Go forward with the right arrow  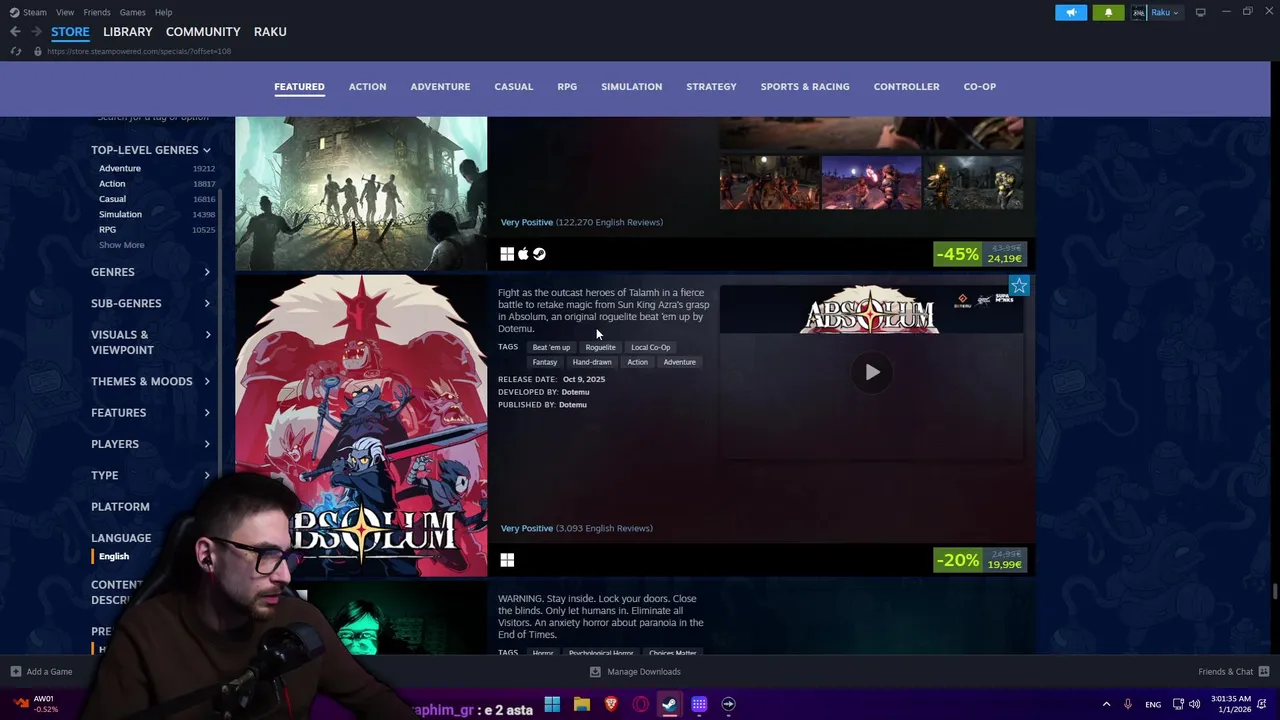pos(36,32)
